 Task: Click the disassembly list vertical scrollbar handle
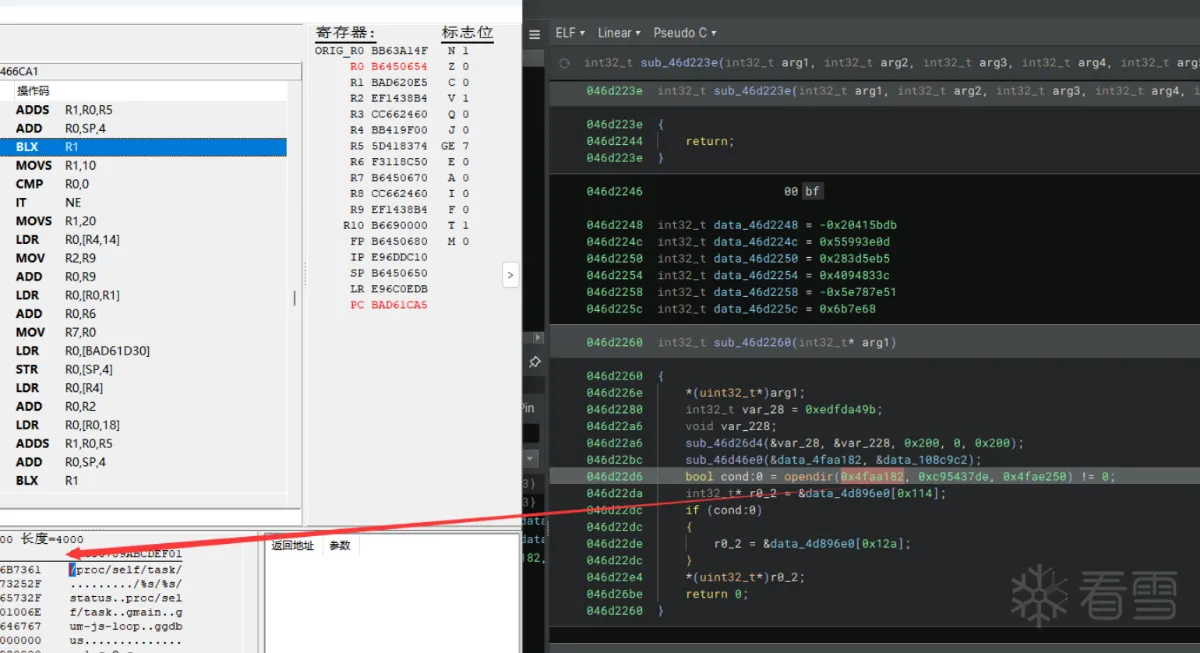point(294,298)
